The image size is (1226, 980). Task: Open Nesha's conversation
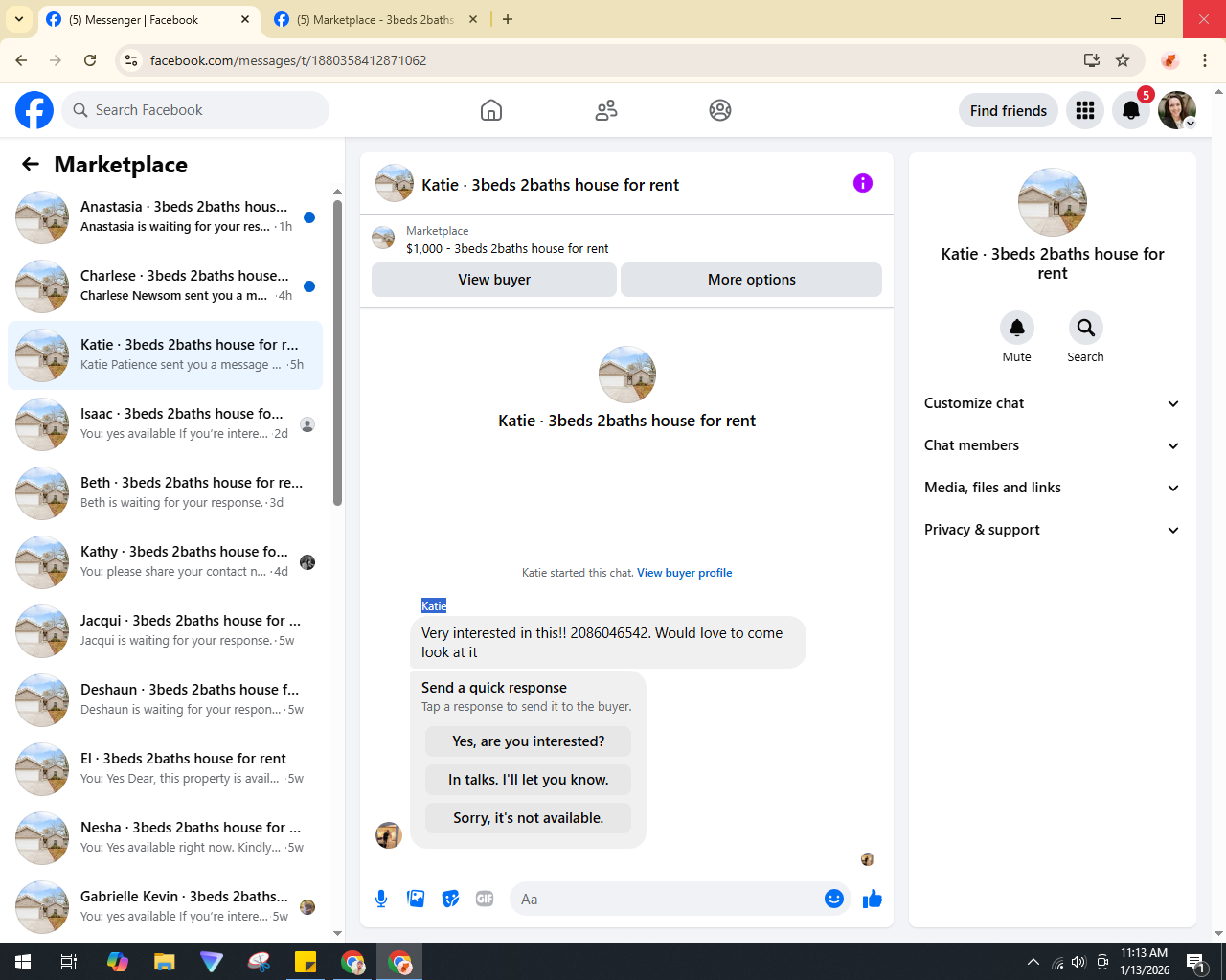(165, 838)
